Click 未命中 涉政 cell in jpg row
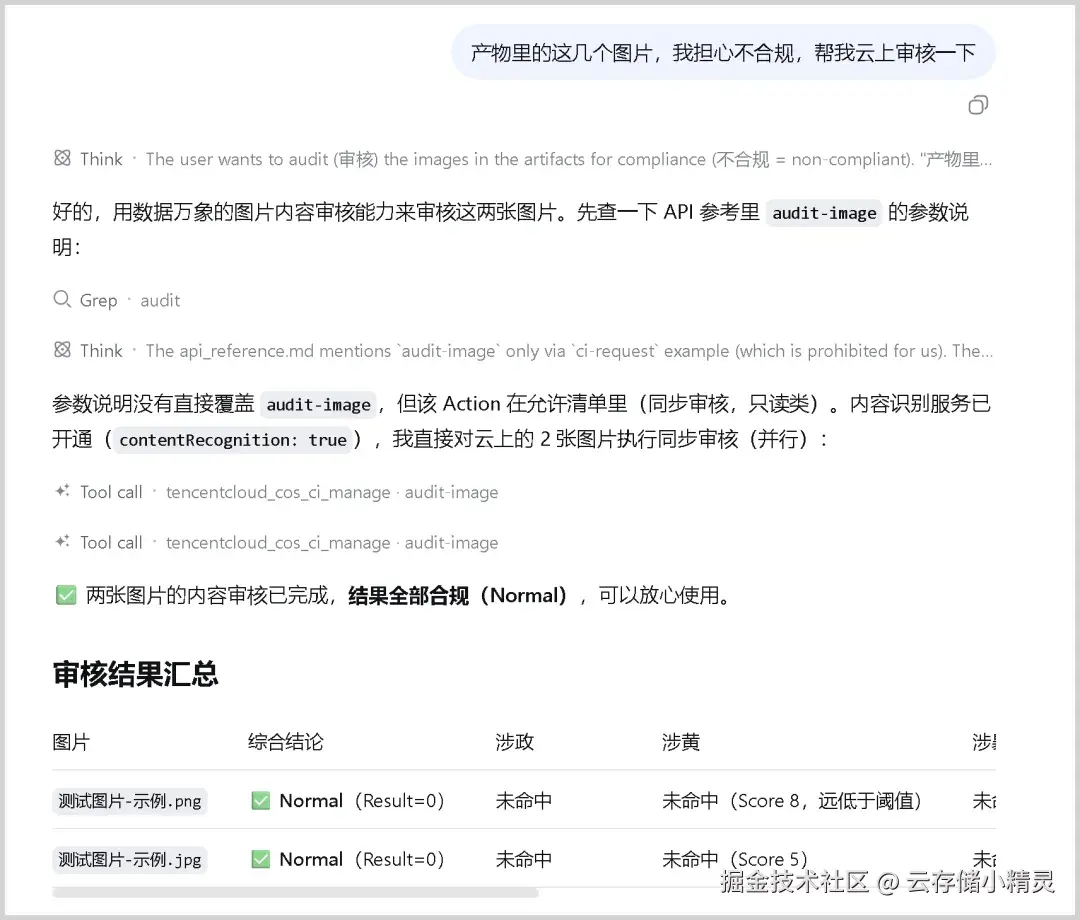The image size is (1080, 920). tap(523, 859)
